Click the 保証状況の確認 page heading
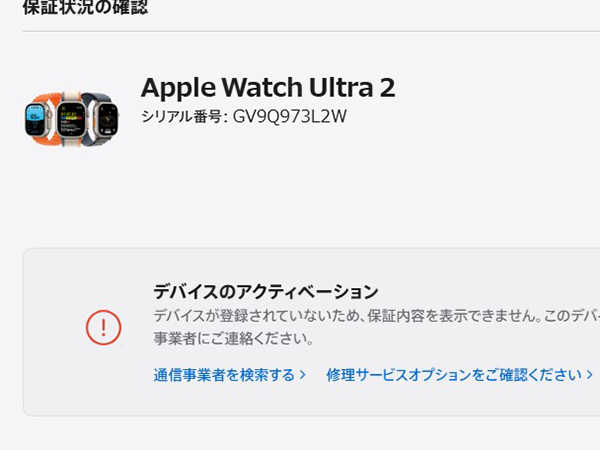 coord(85,7)
